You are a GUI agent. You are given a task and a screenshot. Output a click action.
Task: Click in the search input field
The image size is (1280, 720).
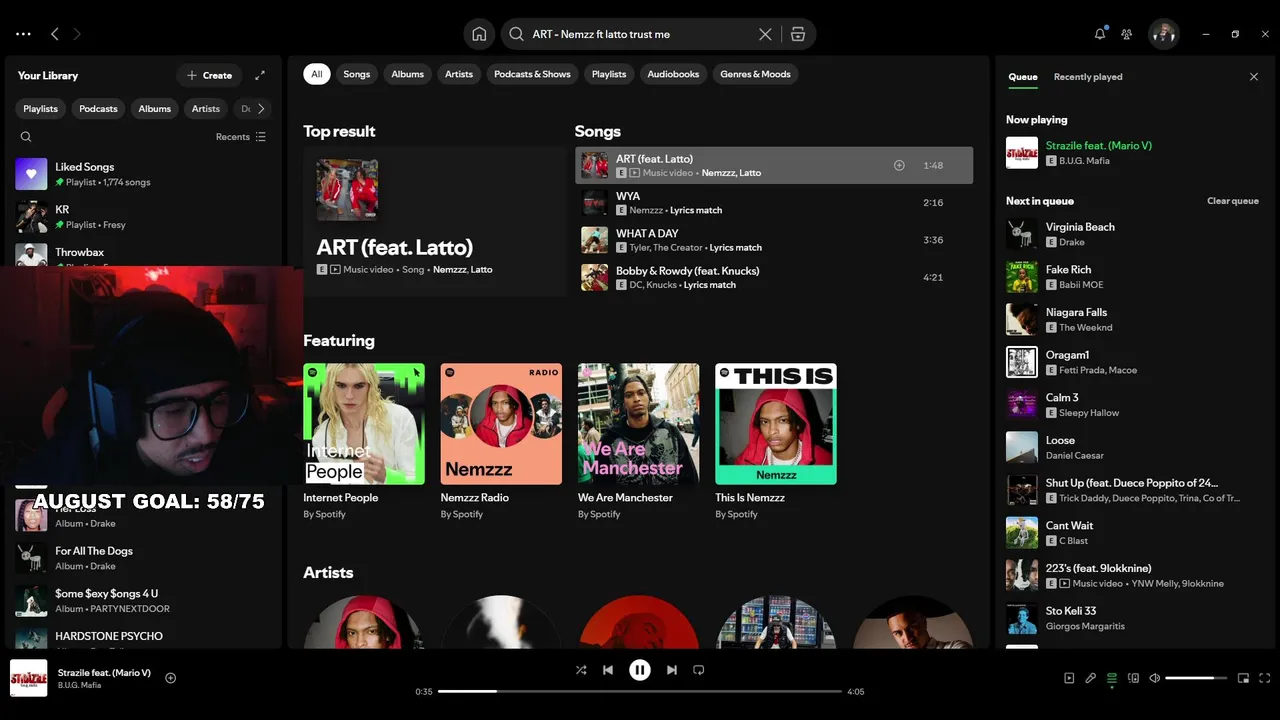click(x=640, y=34)
